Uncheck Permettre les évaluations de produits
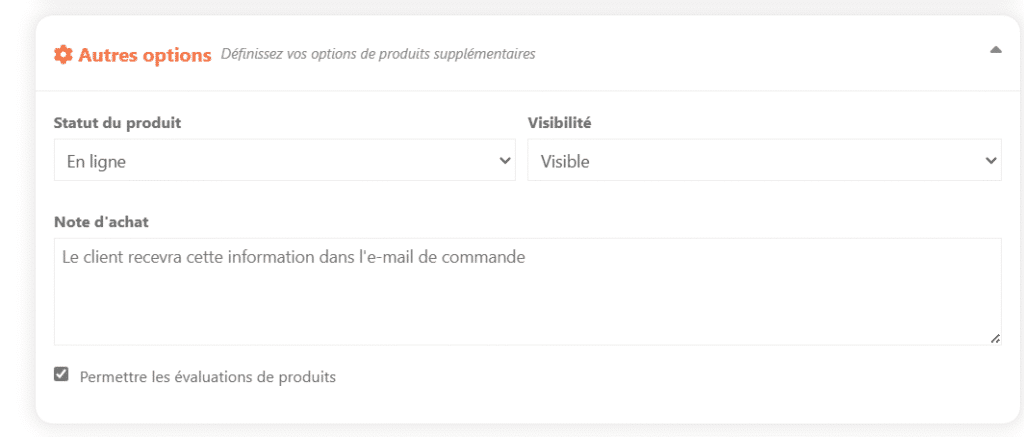Viewport: 1024px width, 437px height. coord(61,374)
